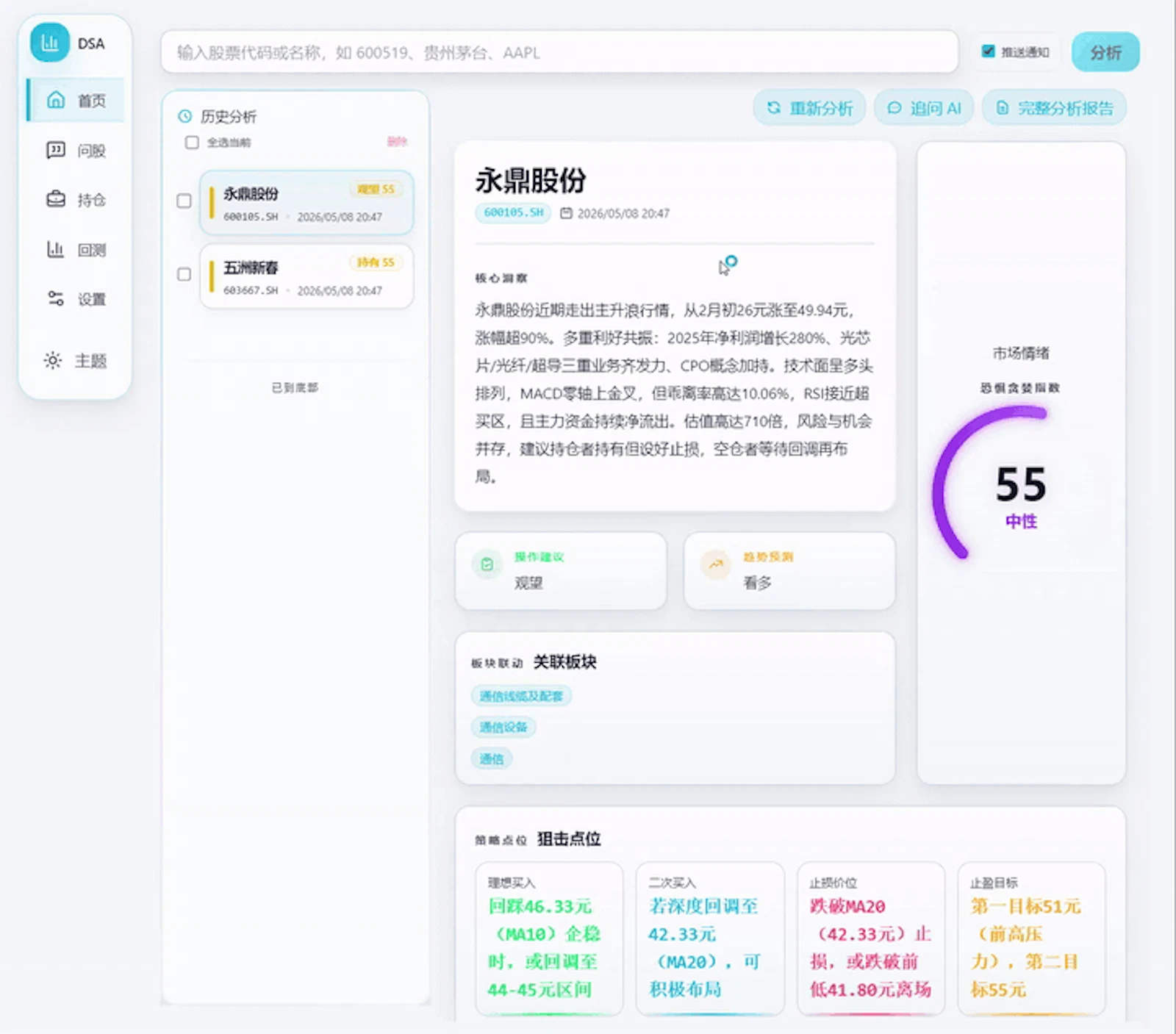The image size is (1176, 1034).
Task: Click the 中性 sentiment label
Action: point(1021,521)
